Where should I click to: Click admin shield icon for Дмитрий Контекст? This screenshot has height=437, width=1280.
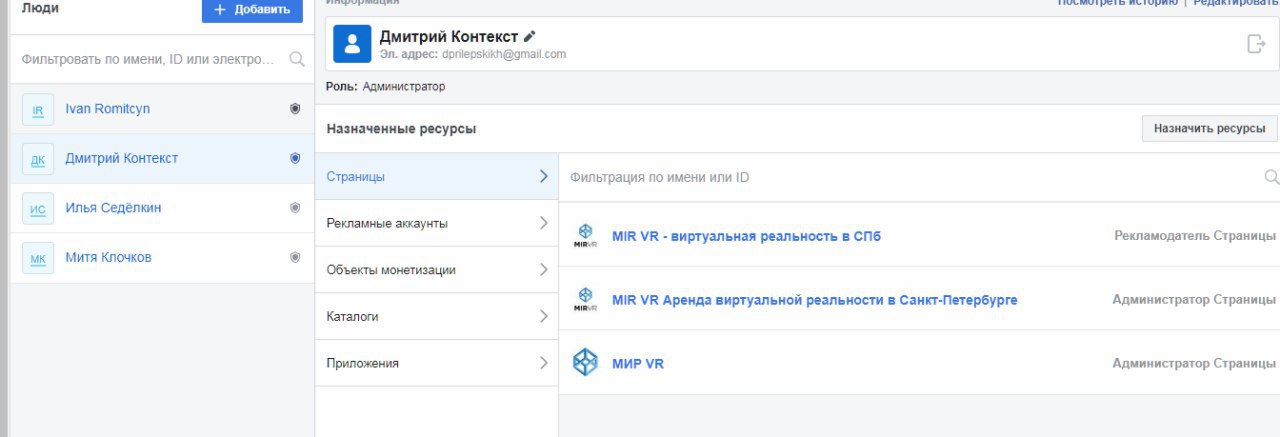(295, 158)
